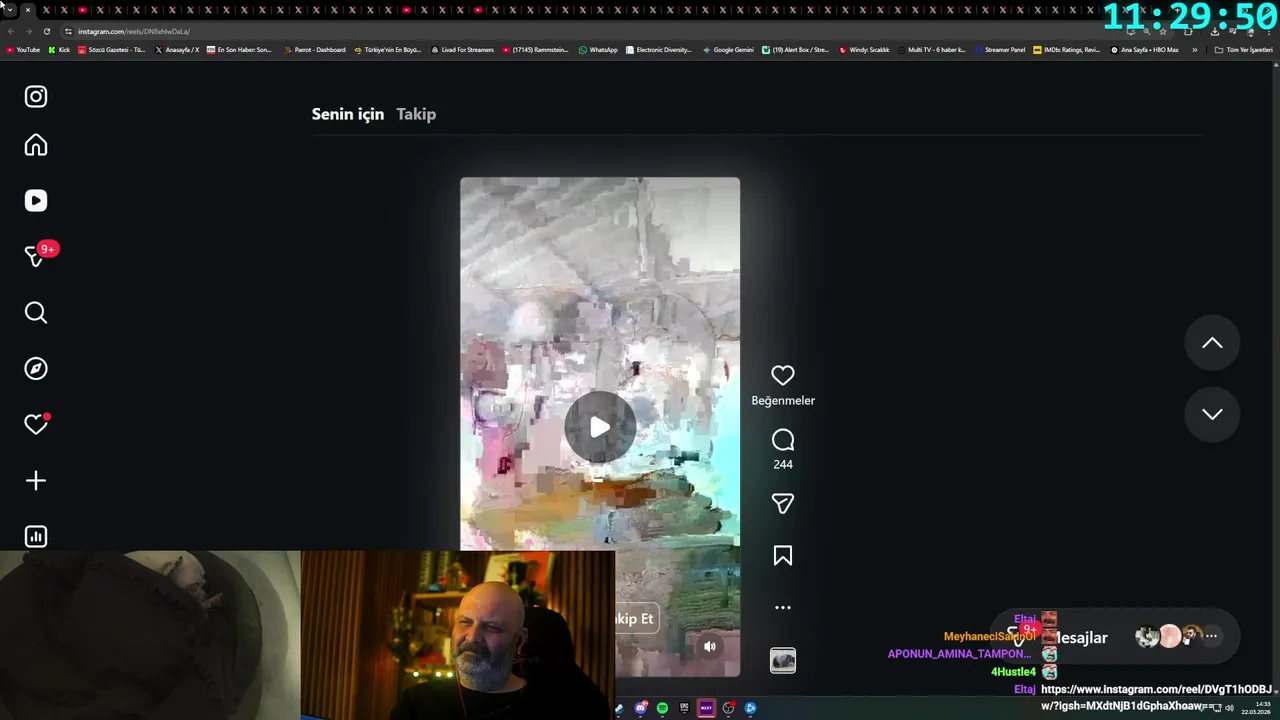The image size is (1280, 720).
Task: Go to previous reel with up arrow
Action: pyautogui.click(x=1212, y=343)
